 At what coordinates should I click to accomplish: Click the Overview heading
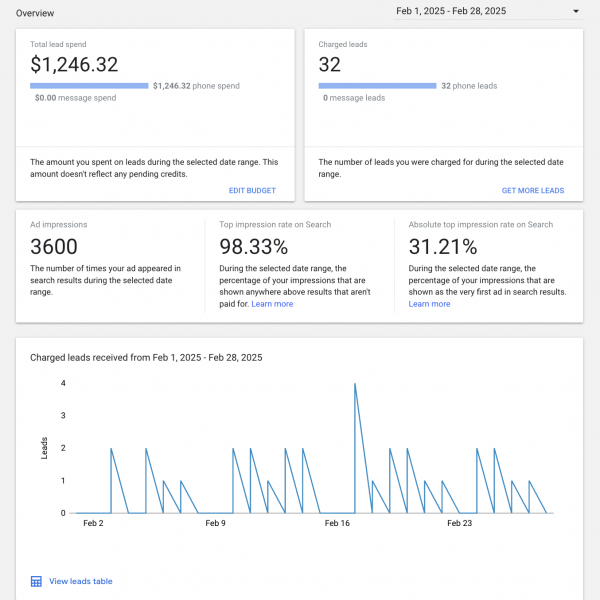[x=36, y=13]
